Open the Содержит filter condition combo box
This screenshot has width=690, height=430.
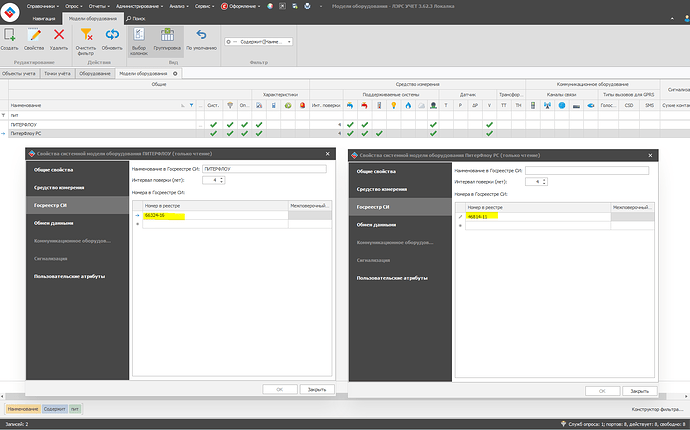258,41
